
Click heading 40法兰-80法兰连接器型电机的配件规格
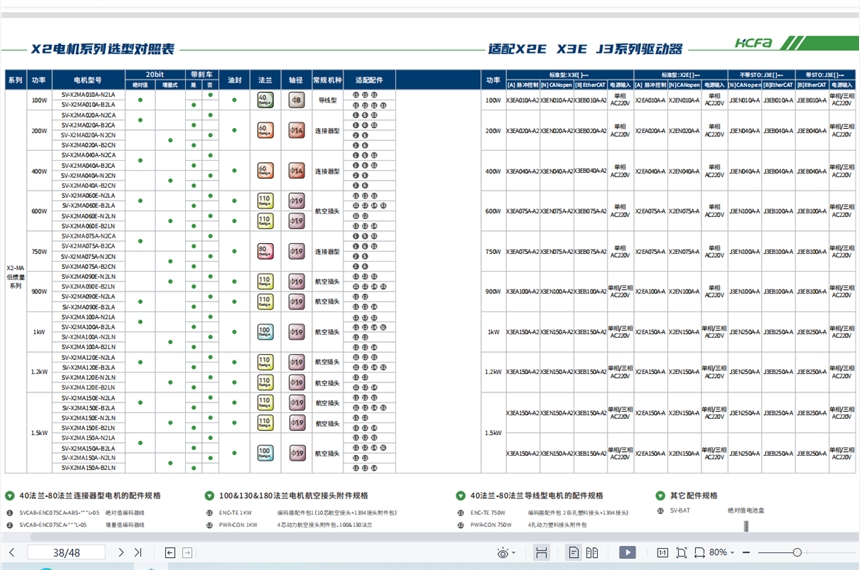[x=90, y=495]
